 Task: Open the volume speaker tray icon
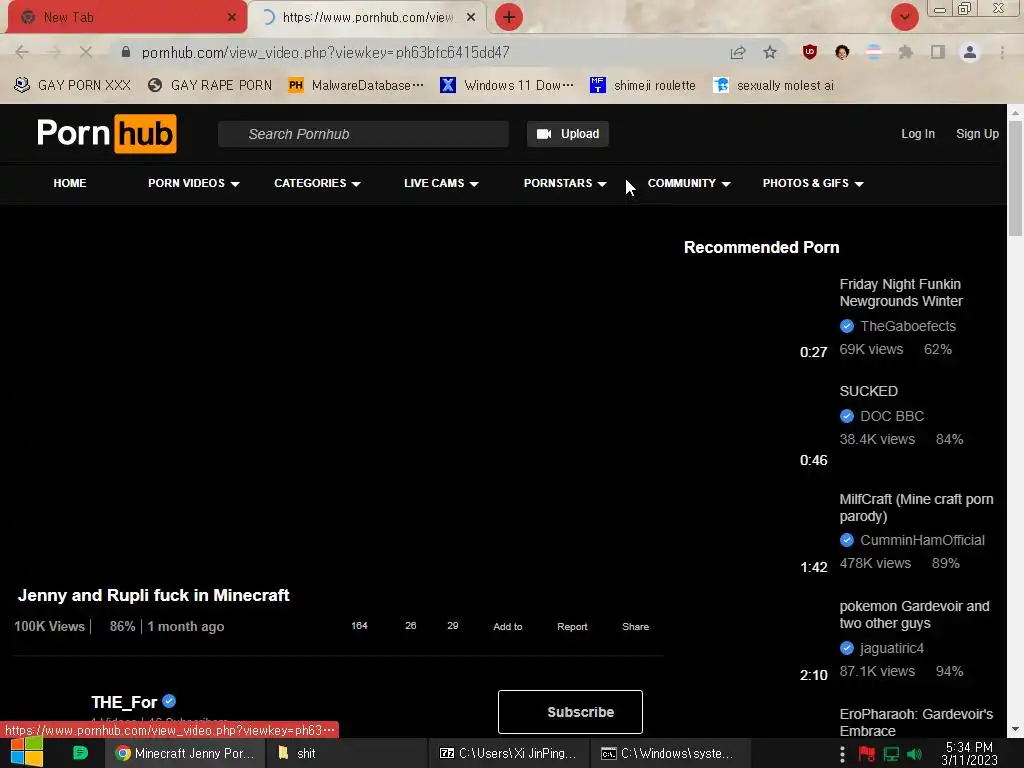[914, 754]
